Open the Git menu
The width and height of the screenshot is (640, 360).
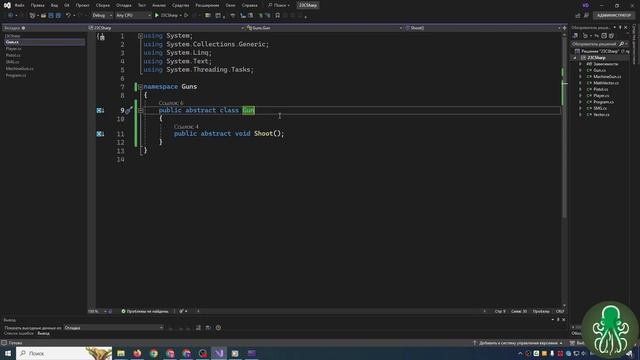click(67, 5)
